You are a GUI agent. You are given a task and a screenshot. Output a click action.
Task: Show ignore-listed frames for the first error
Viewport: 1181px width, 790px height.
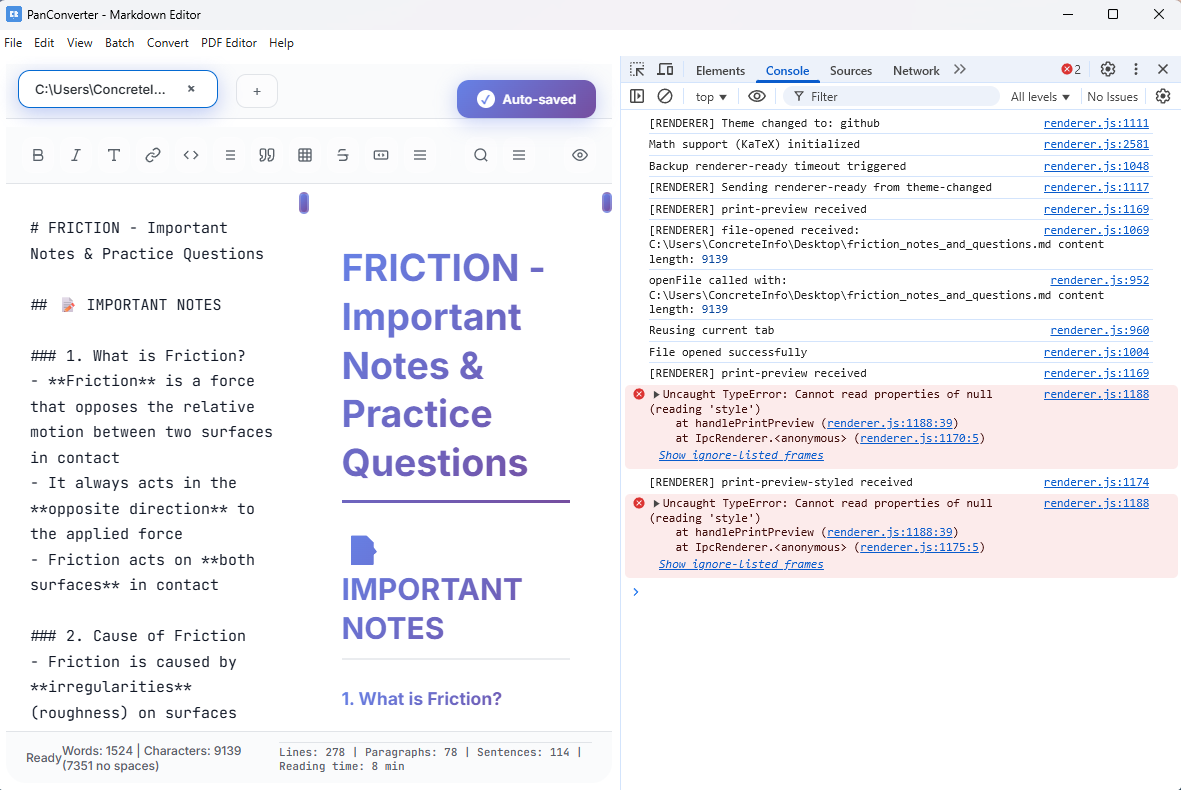(740, 456)
